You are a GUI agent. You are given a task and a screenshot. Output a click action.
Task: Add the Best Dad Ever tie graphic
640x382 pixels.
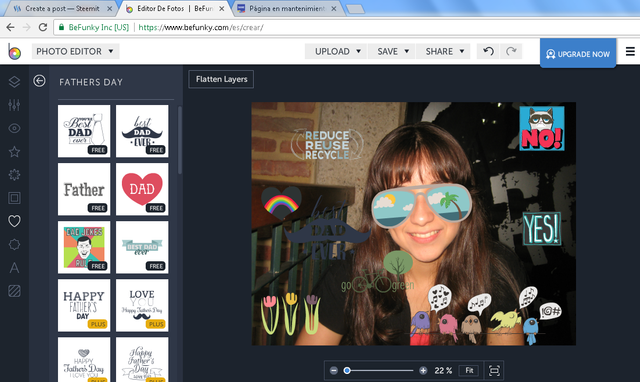coord(84,131)
